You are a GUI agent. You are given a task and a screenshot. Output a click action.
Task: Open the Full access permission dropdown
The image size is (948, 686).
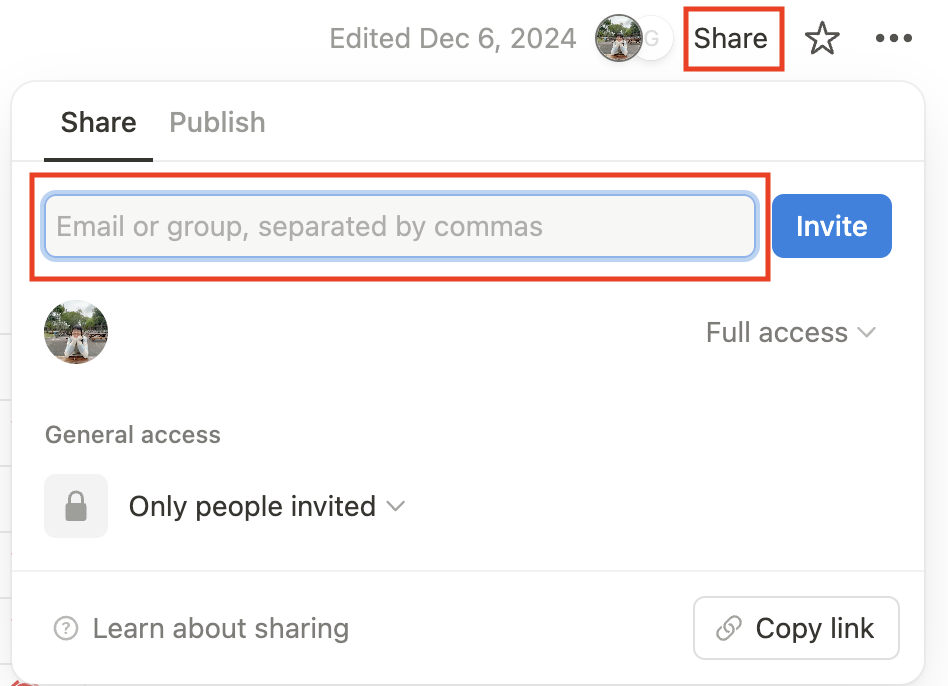point(790,333)
